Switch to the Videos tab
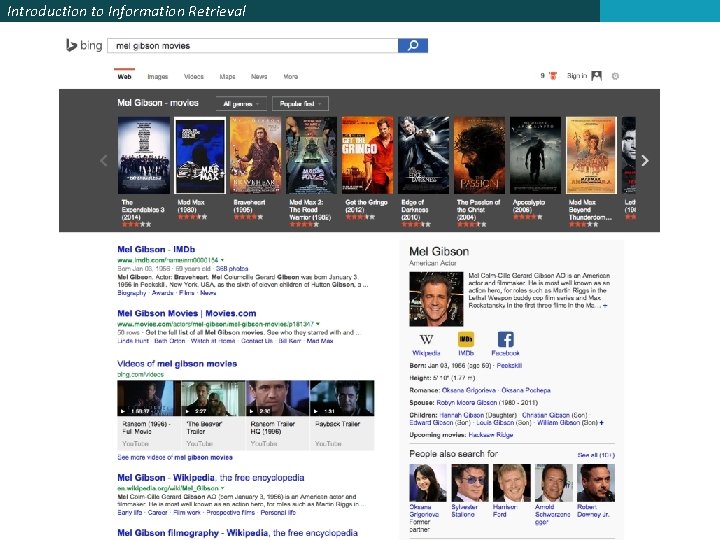The image size is (720, 540). pyautogui.click(x=194, y=77)
